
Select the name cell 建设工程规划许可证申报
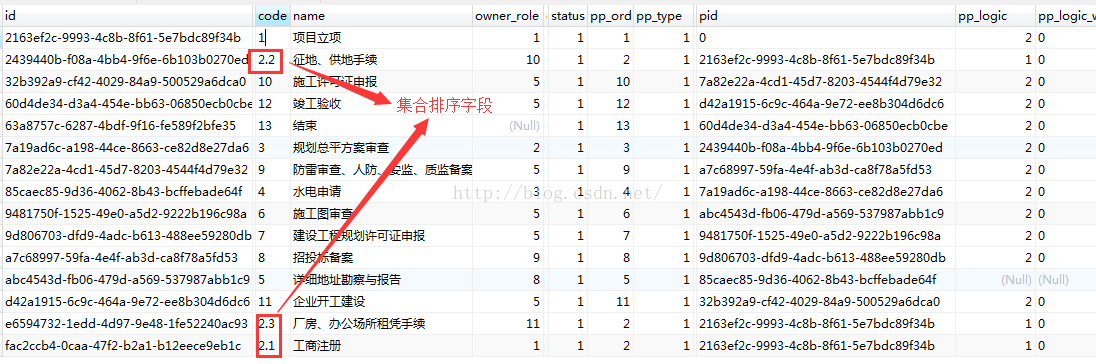[x=381, y=235]
